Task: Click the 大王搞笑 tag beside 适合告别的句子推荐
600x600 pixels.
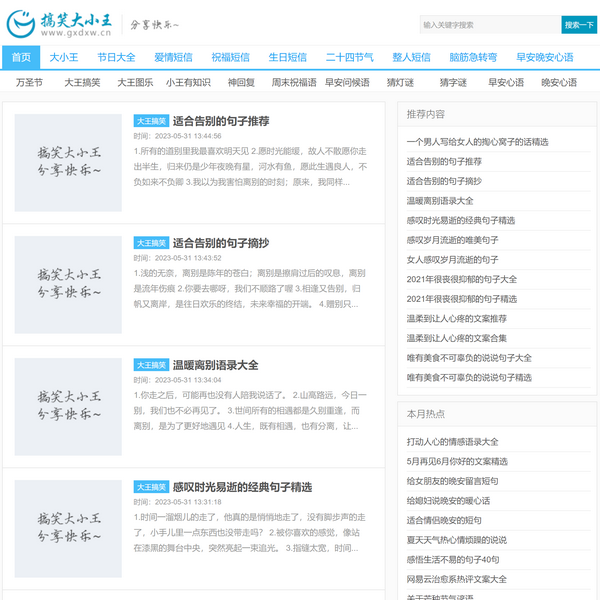Action: pyautogui.click(x=151, y=121)
